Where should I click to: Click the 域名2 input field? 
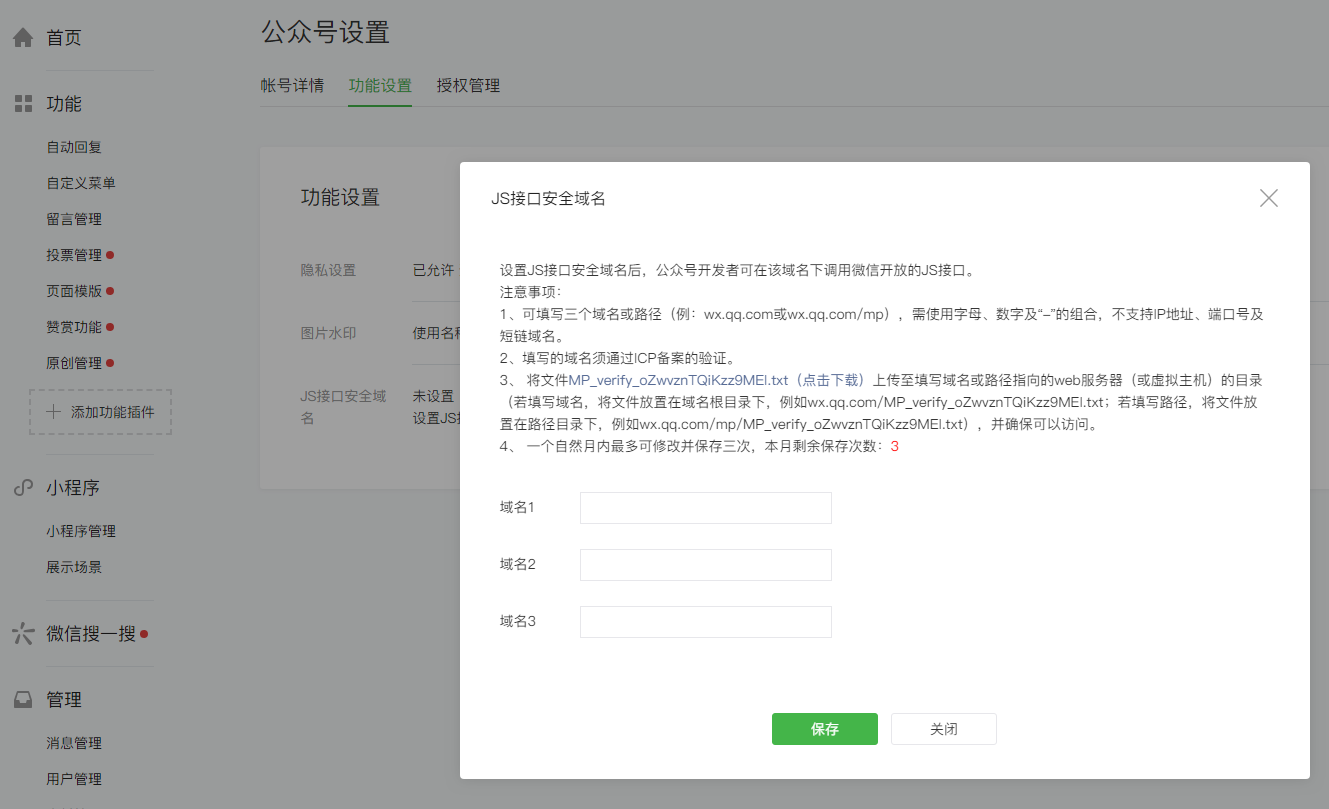coord(706,565)
